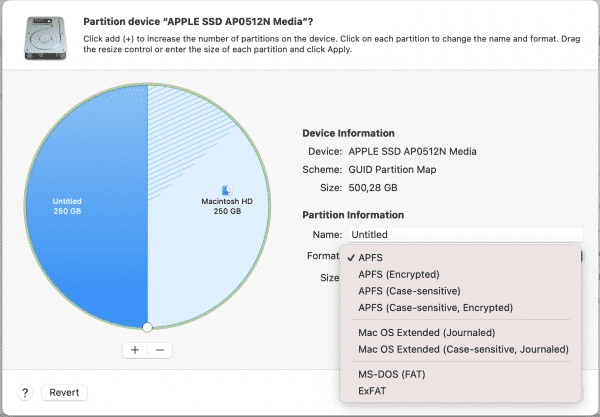600x417 pixels.
Task: Grab the partition resize handle on pie chart
Action: [x=147, y=327]
